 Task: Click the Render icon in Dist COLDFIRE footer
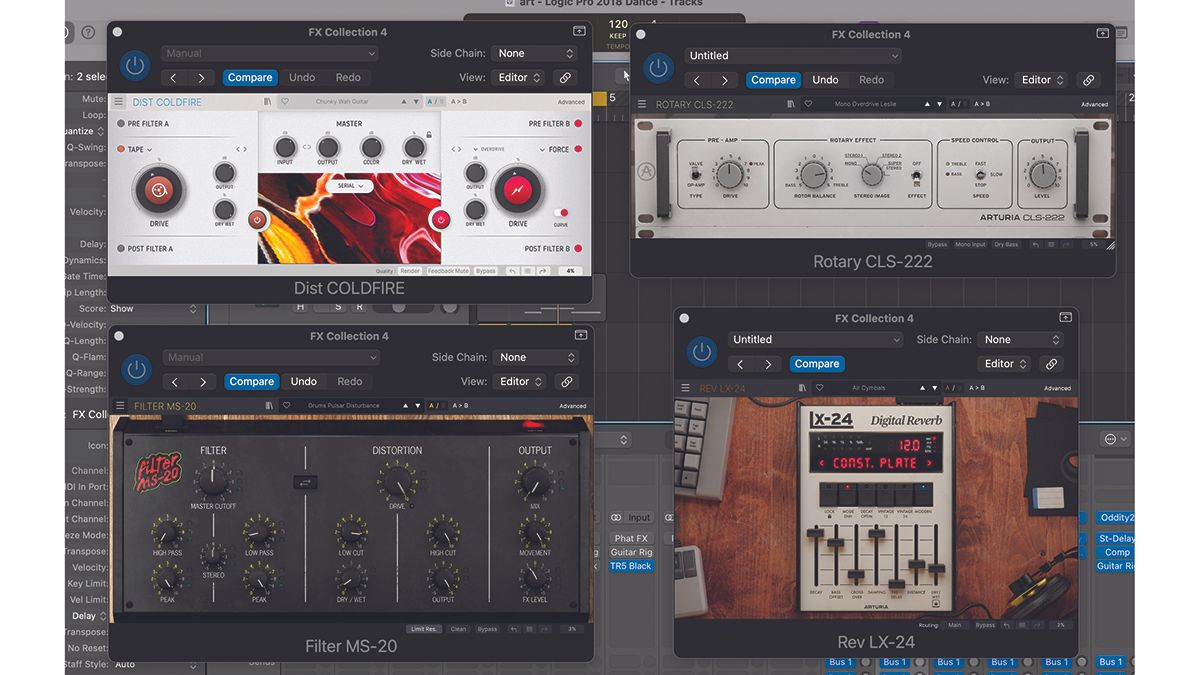click(409, 270)
